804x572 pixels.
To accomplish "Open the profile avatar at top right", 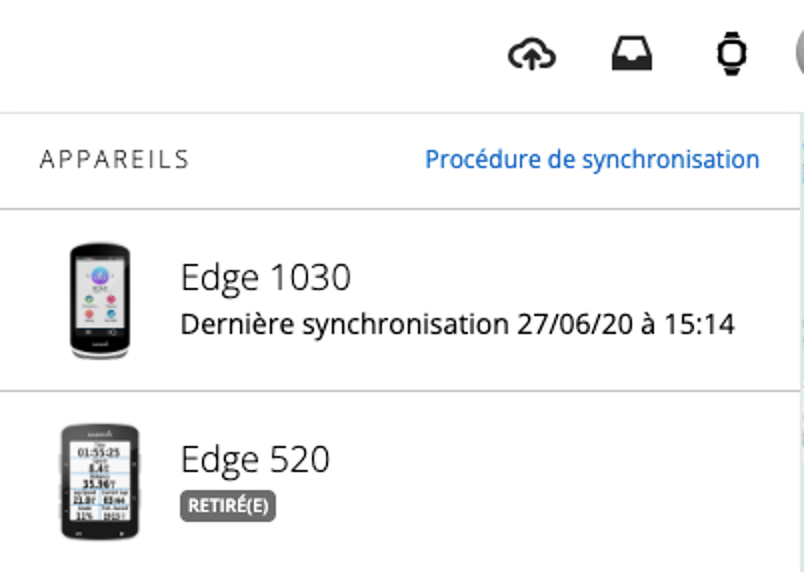I will pyautogui.click(x=799, y=52).
